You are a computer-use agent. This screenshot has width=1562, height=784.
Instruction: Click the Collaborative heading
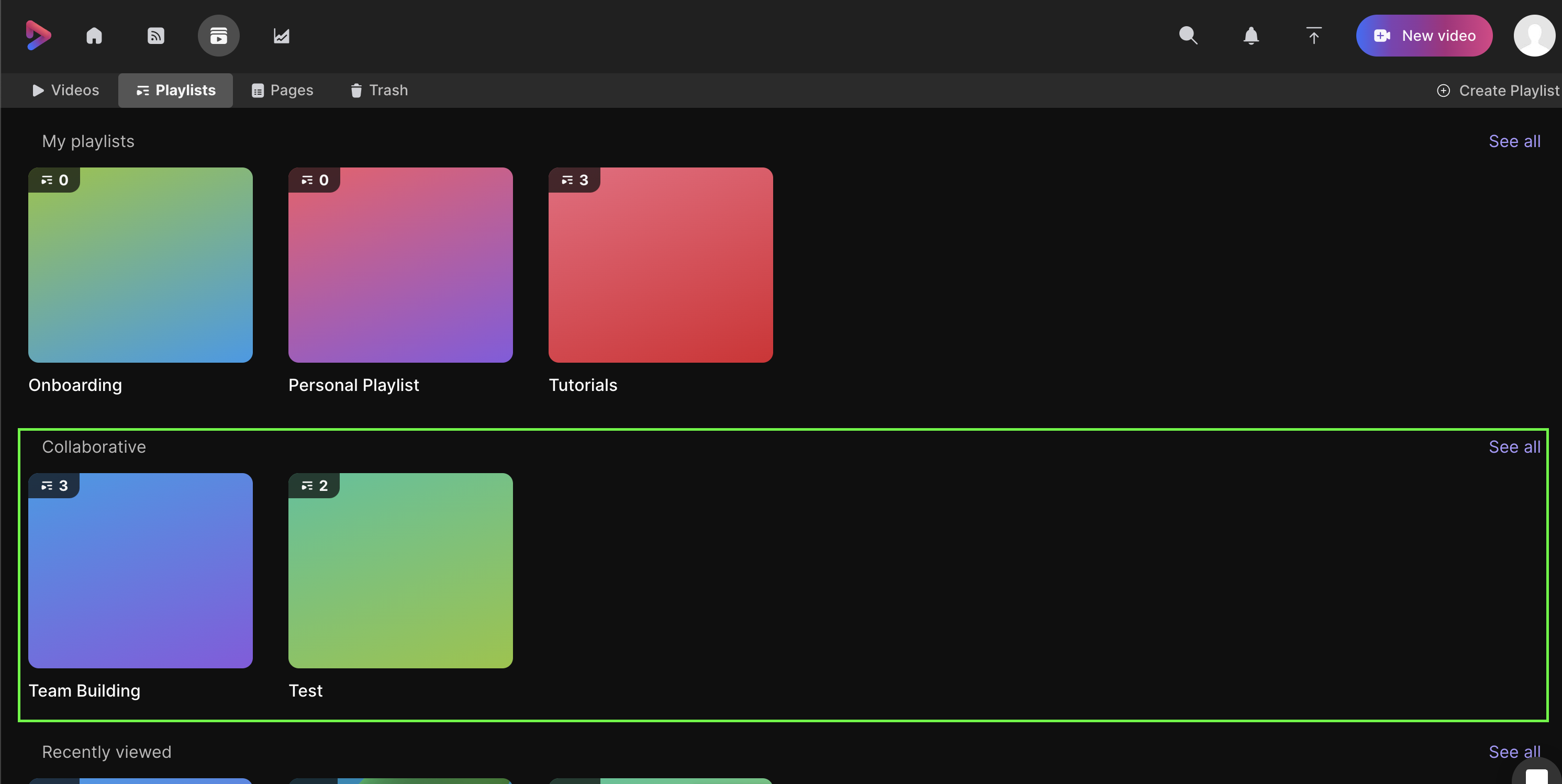[x=94, y=447]
